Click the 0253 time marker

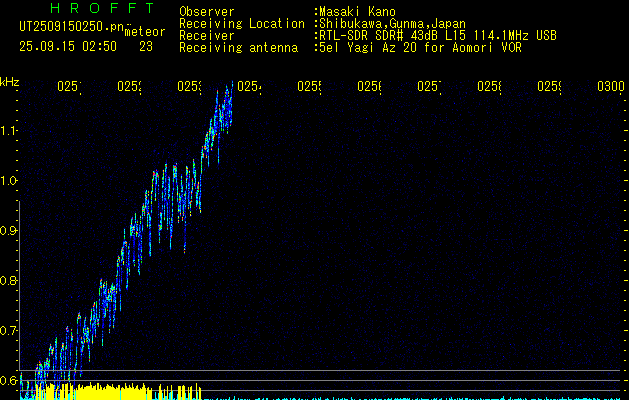pos(189,87)
